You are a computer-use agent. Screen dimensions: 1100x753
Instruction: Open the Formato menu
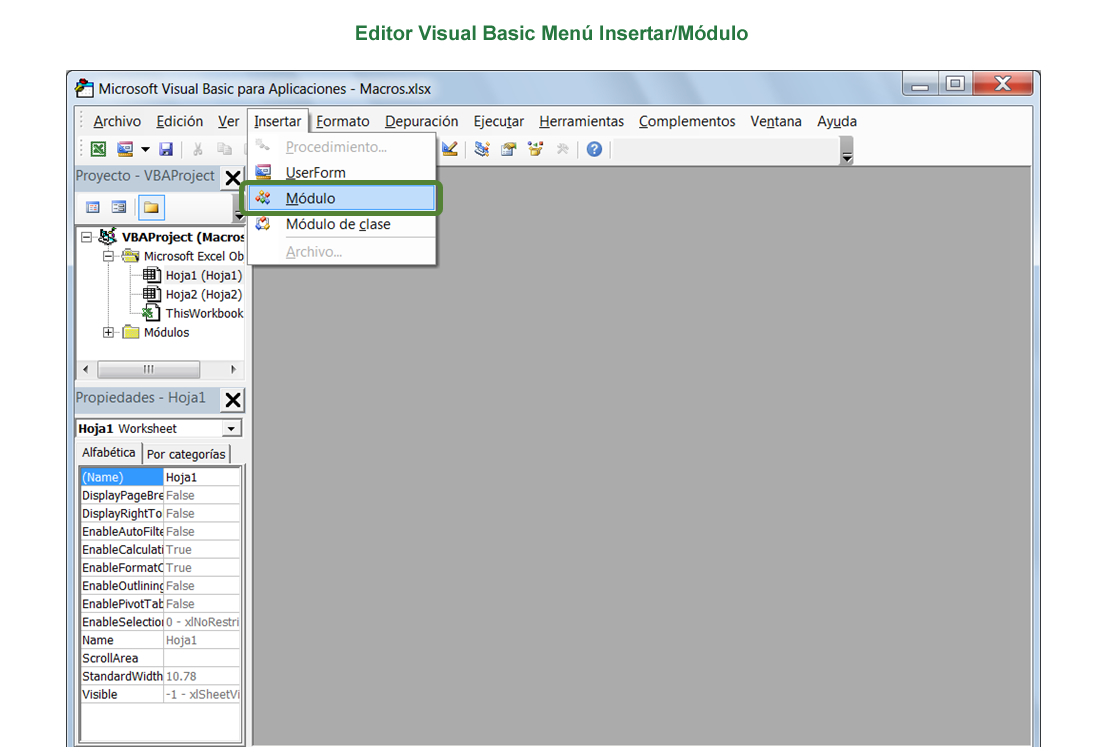coord(342,121)
